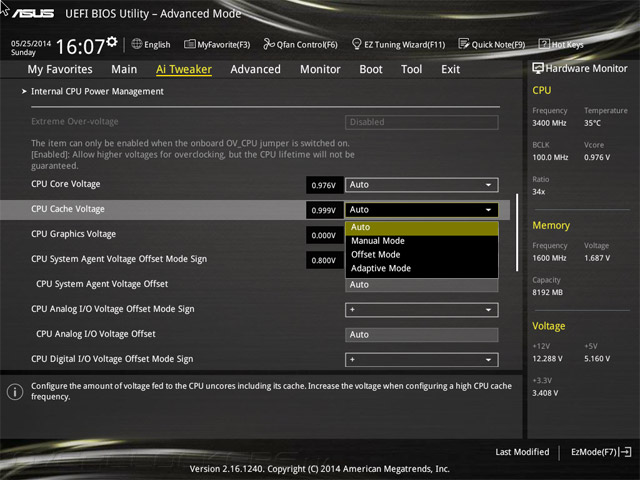
Task: Click the EzMode exit arrow icon
Action: pos(625,452)
